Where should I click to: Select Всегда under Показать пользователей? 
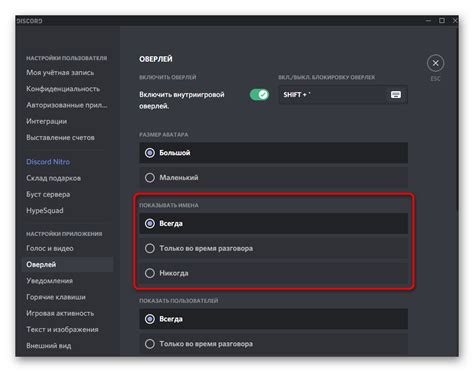(273, 319)
